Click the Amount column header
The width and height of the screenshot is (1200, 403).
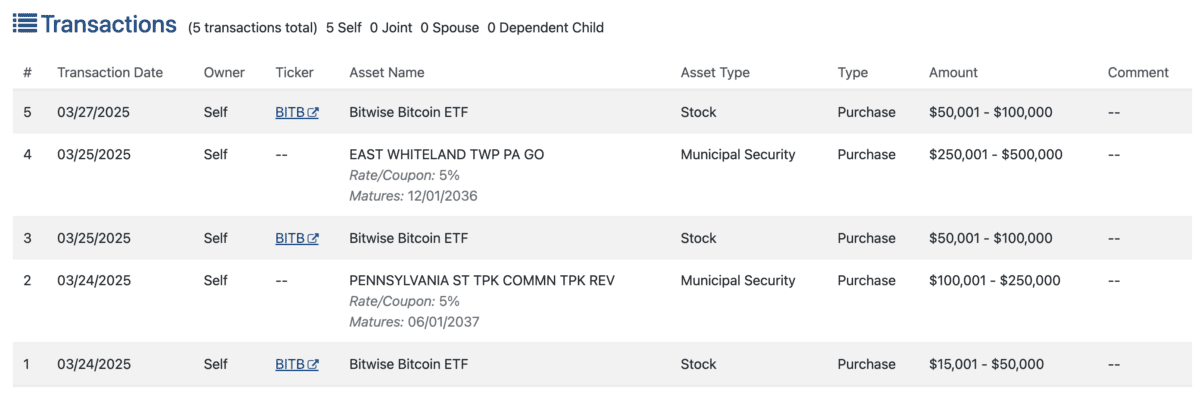click(953, 73)
